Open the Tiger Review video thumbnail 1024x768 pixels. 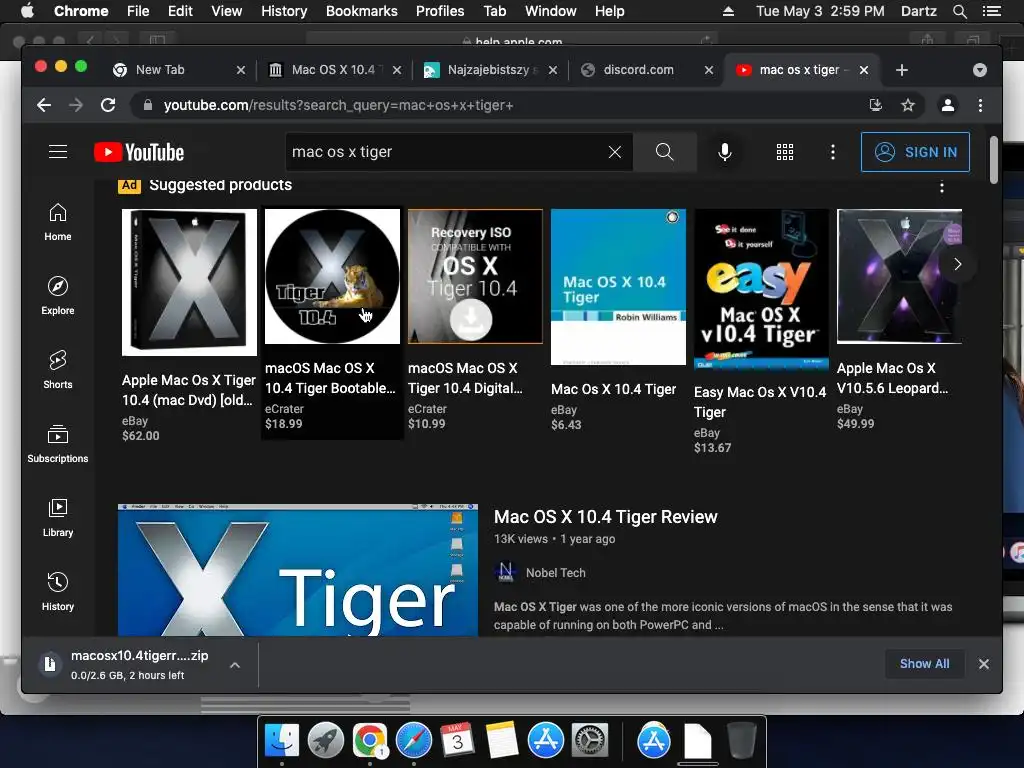click(298, 569)
